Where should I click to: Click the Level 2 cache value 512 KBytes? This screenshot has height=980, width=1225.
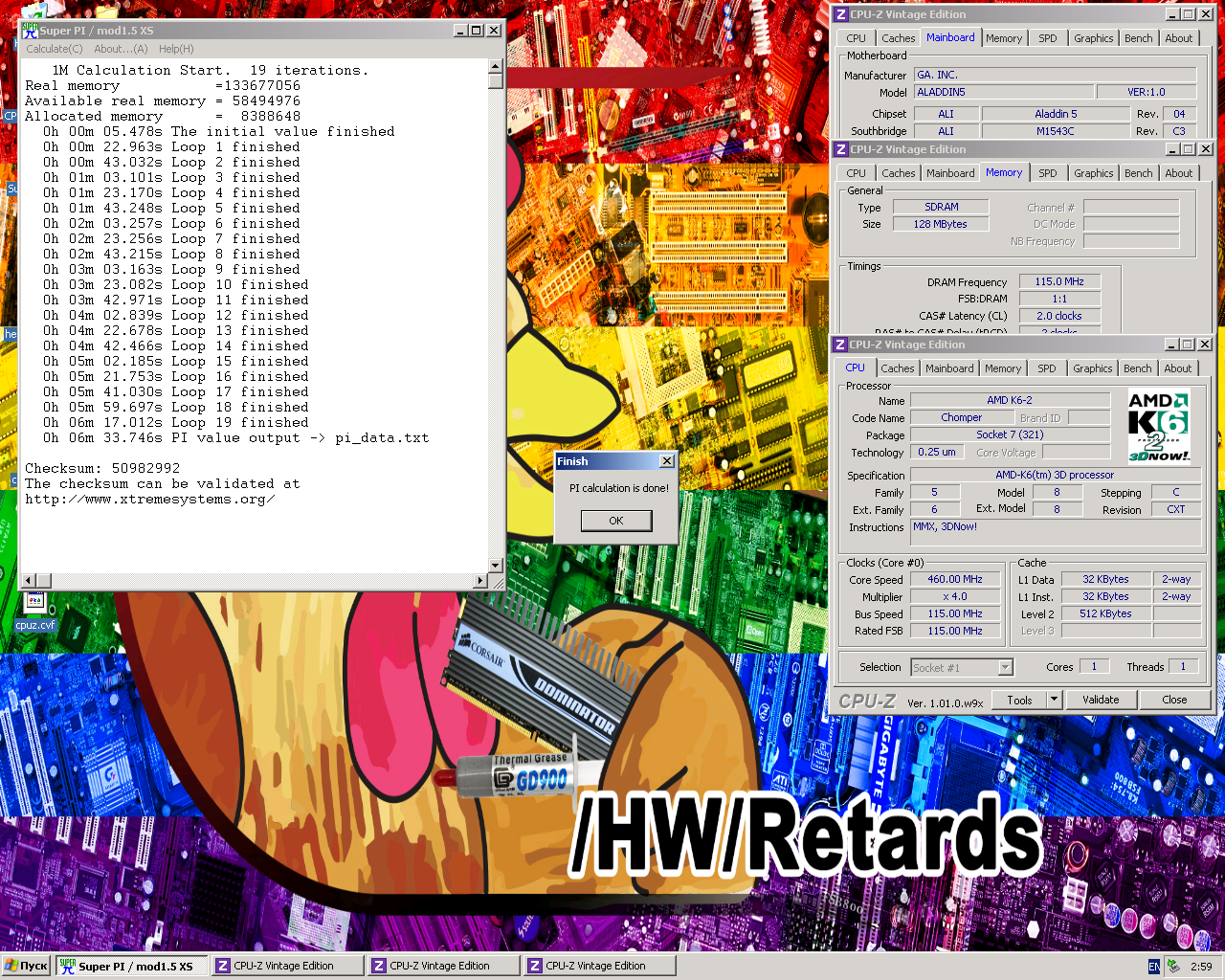(1105, 613)
